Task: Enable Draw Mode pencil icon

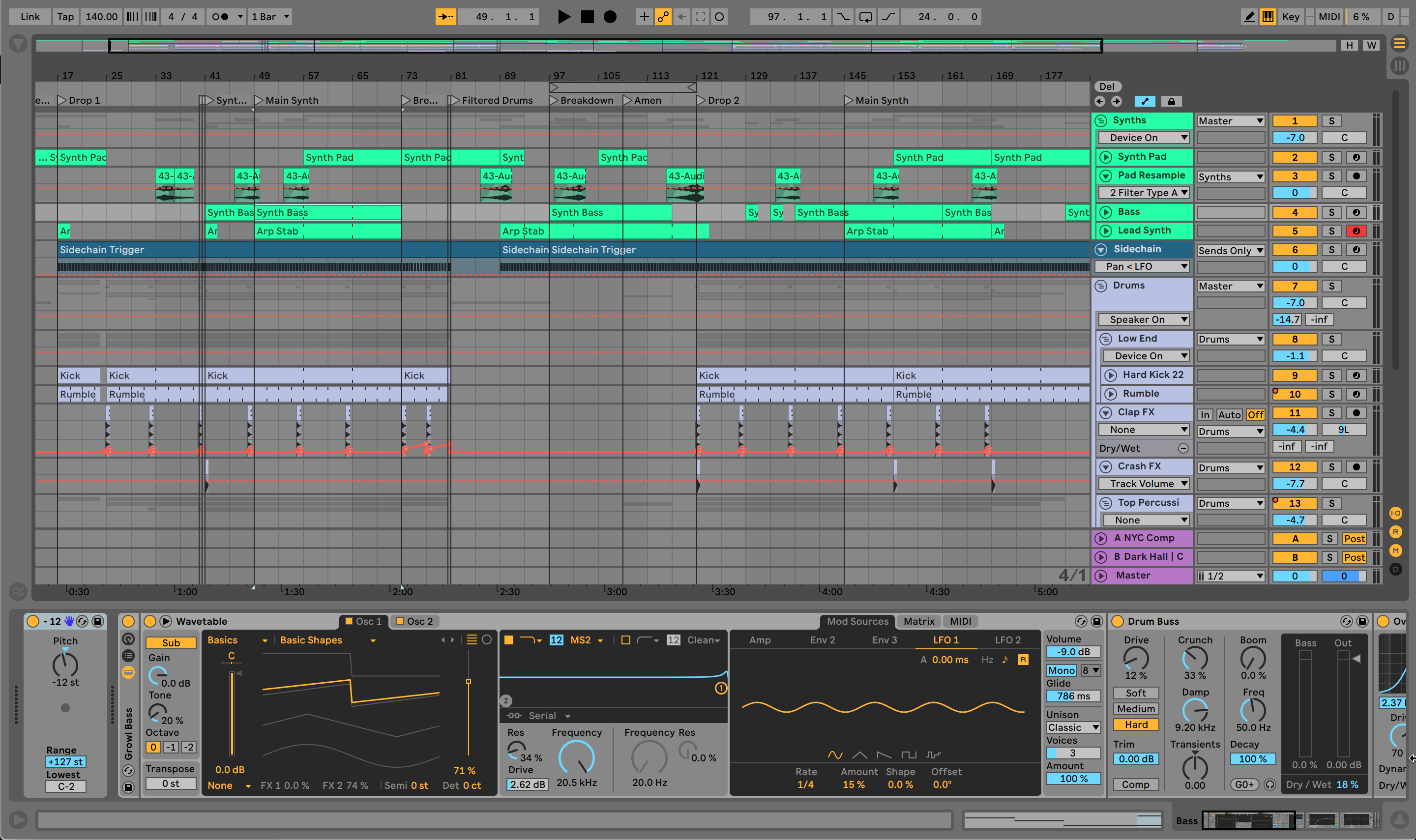Action: coord(1249,16)
